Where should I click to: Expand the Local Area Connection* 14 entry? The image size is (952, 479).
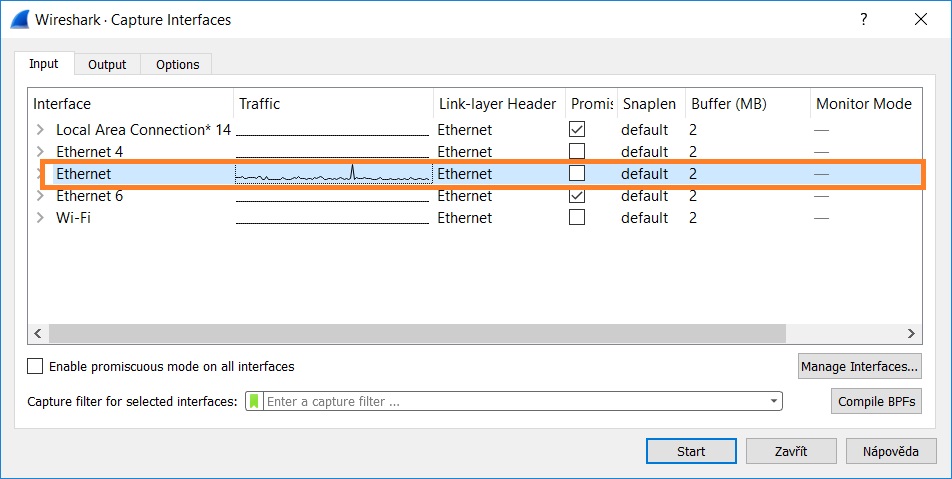pos(41,129)
